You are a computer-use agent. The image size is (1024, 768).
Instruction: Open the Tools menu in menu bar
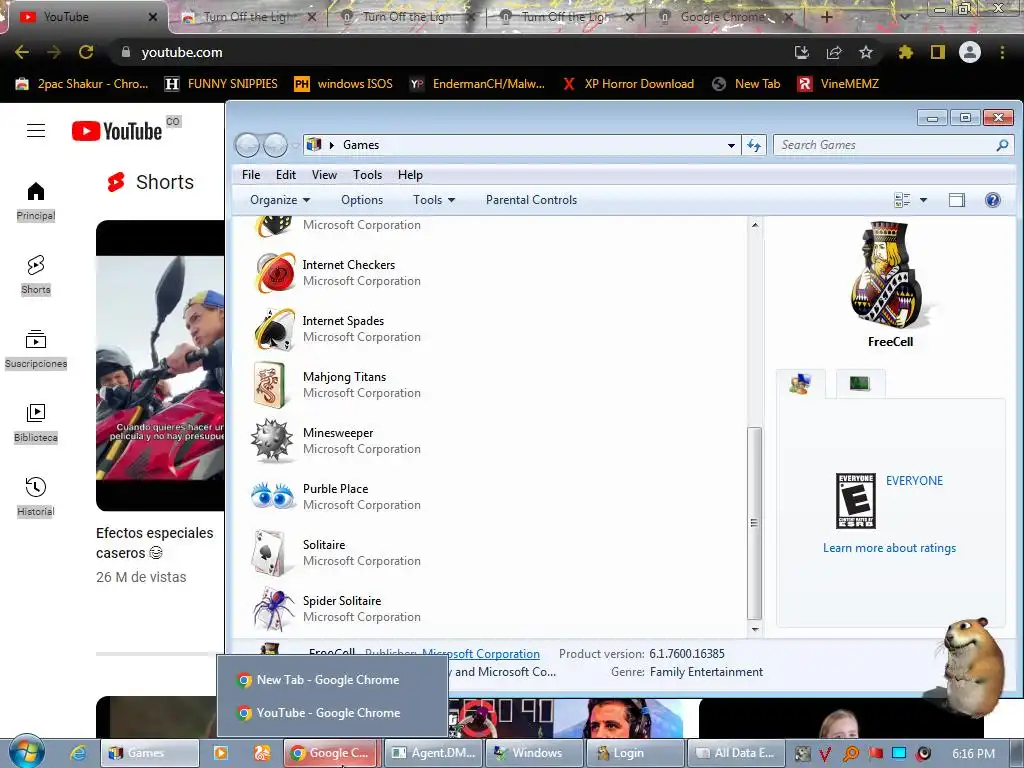click(367, 175)
